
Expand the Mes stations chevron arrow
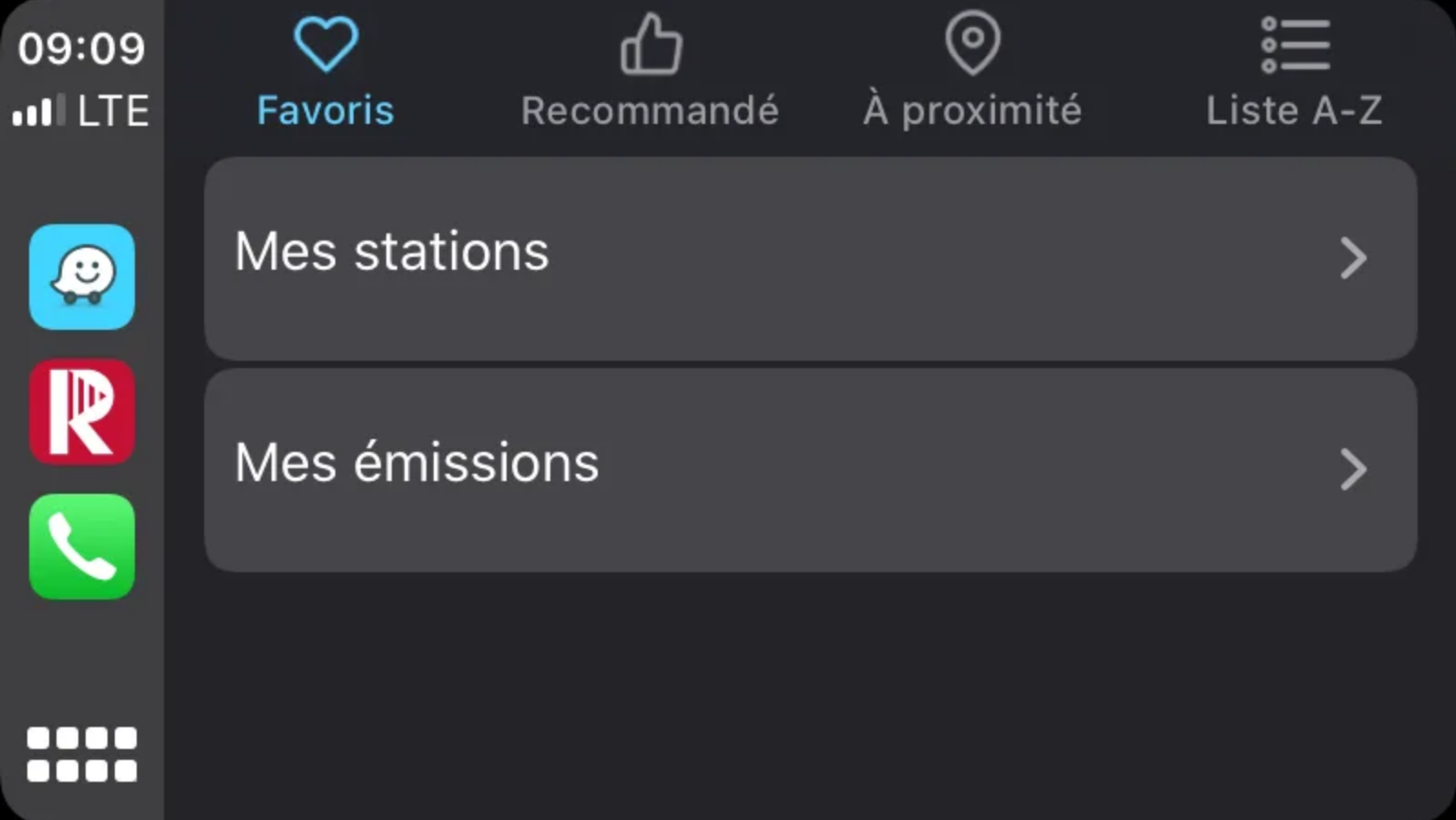1353,258
